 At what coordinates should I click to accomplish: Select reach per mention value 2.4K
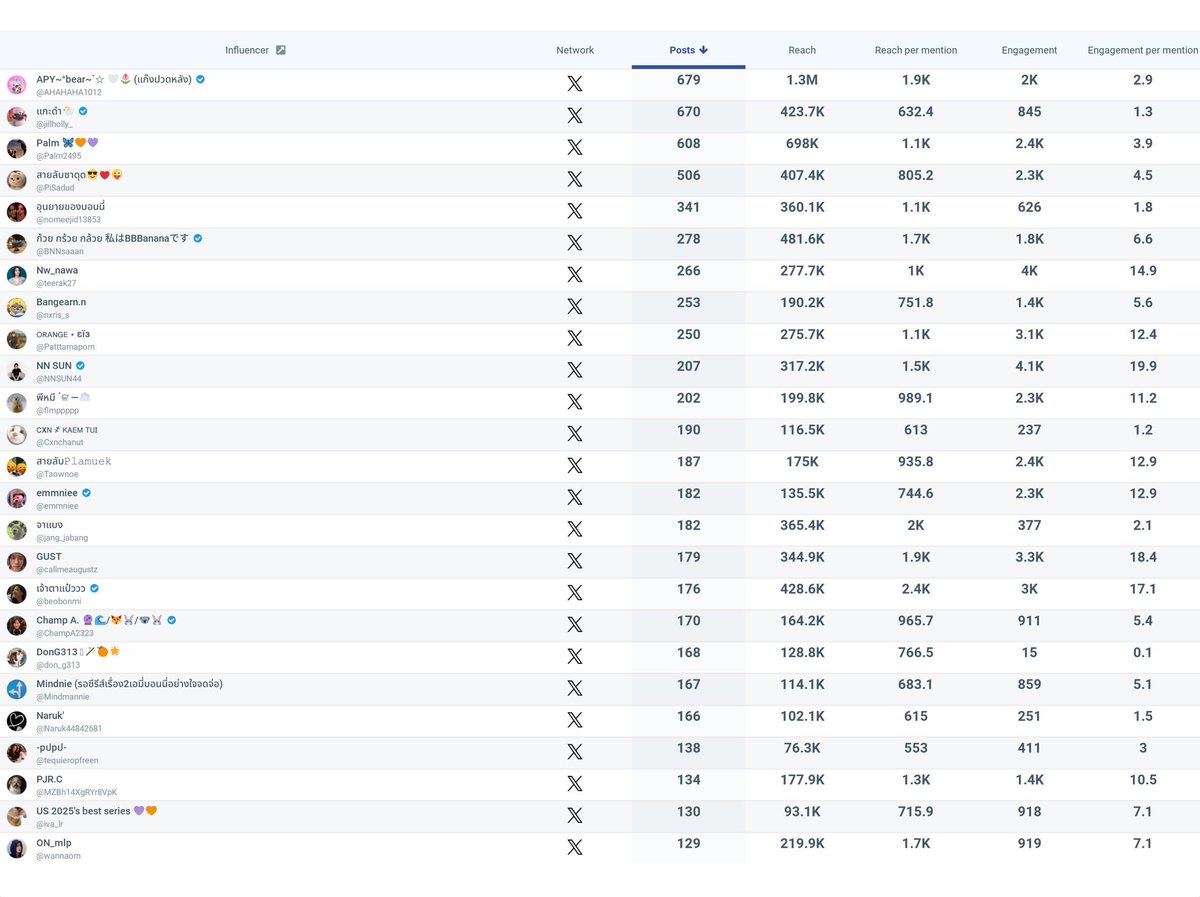point(916,589)
